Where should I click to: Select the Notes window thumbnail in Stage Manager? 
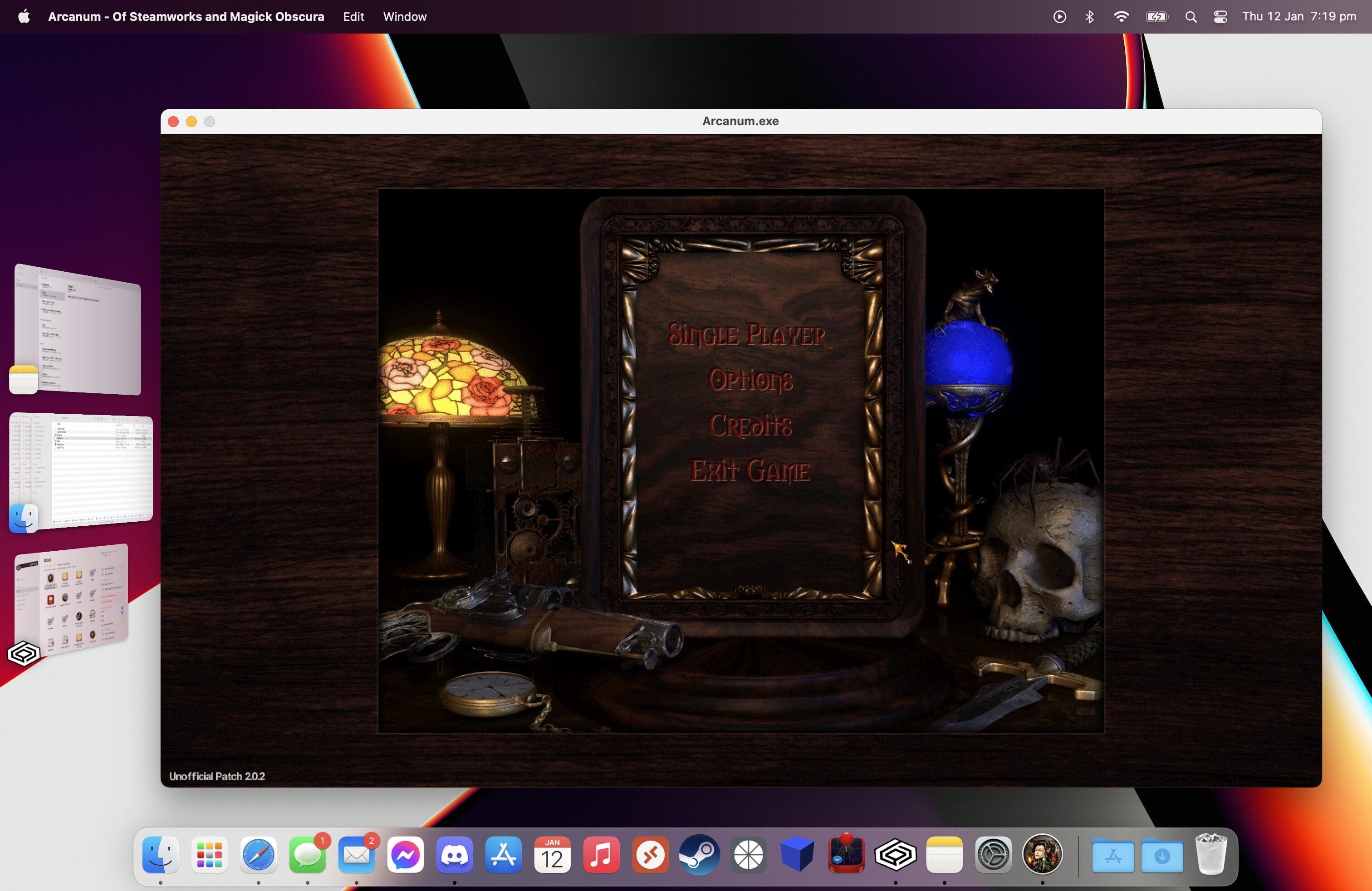(78, 330)
